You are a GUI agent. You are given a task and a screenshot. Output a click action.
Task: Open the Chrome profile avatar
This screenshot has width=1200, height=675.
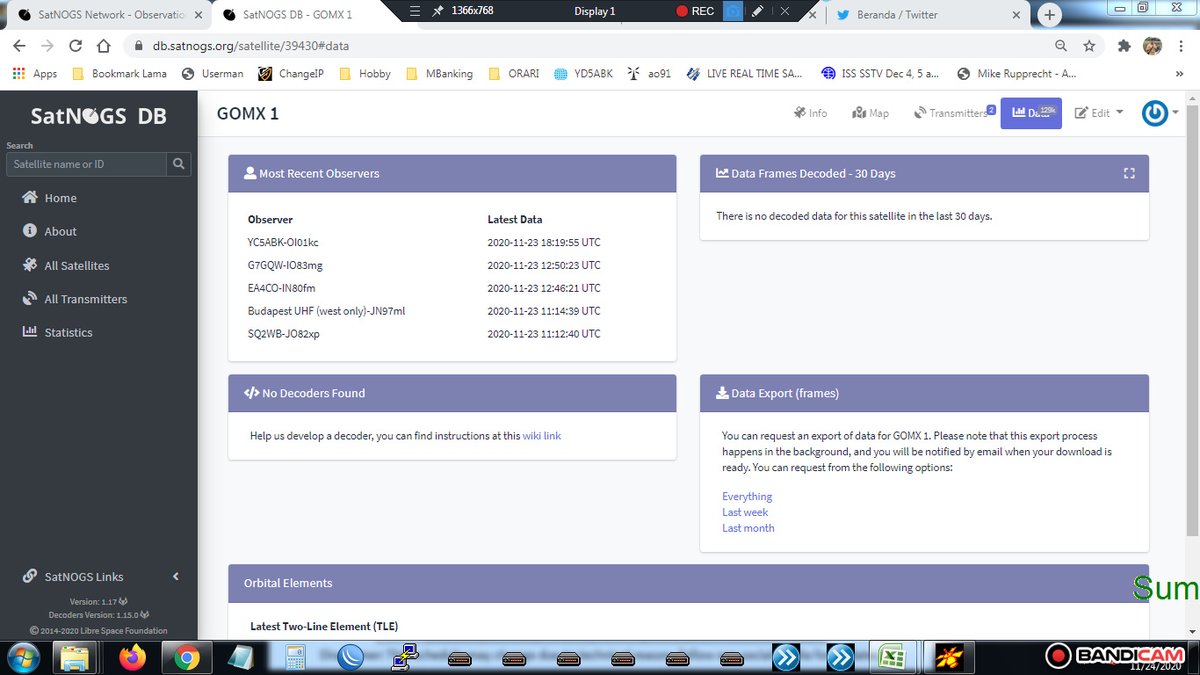(x=1153, y=46)
